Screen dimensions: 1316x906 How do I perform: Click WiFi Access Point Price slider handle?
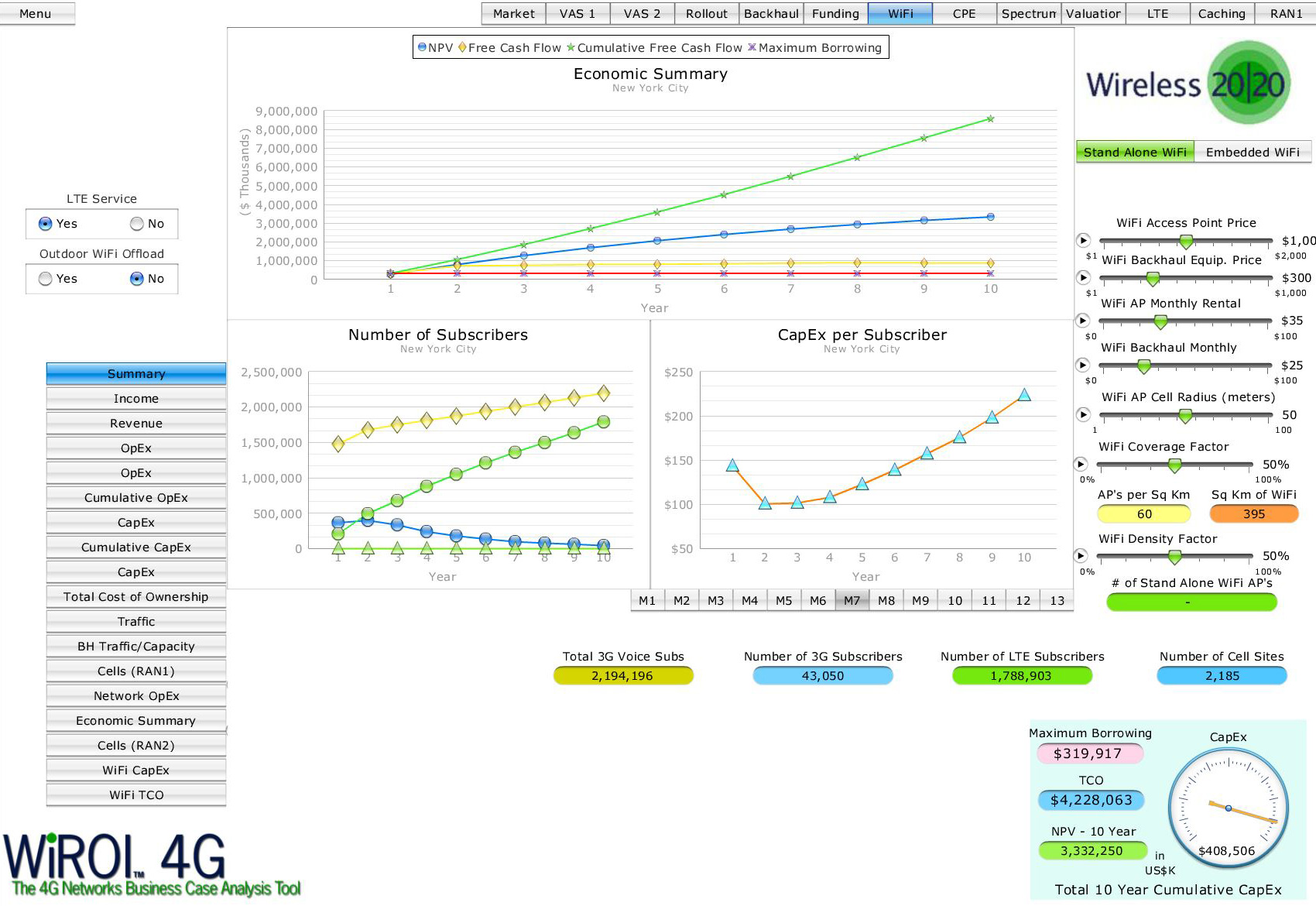pos(1186,242)
